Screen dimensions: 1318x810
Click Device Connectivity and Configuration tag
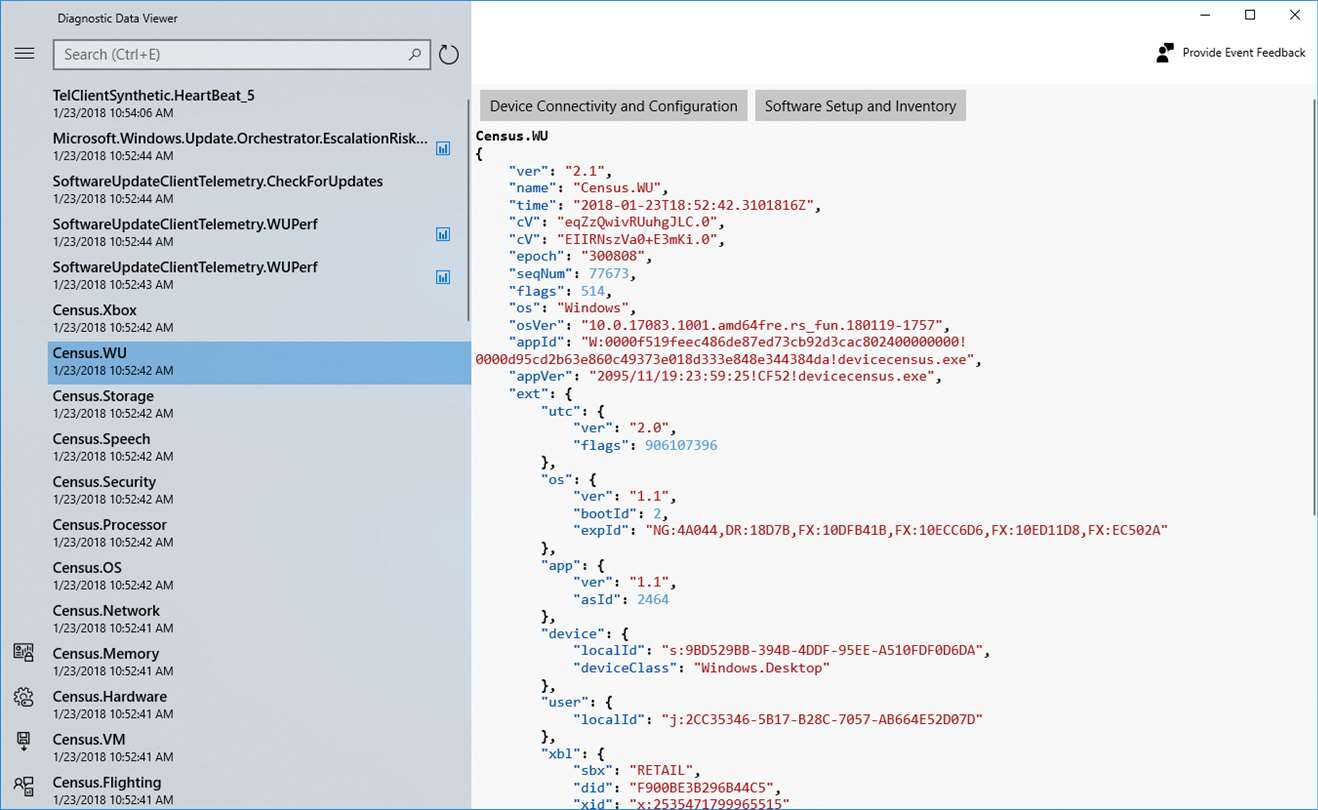pos(613,106)
